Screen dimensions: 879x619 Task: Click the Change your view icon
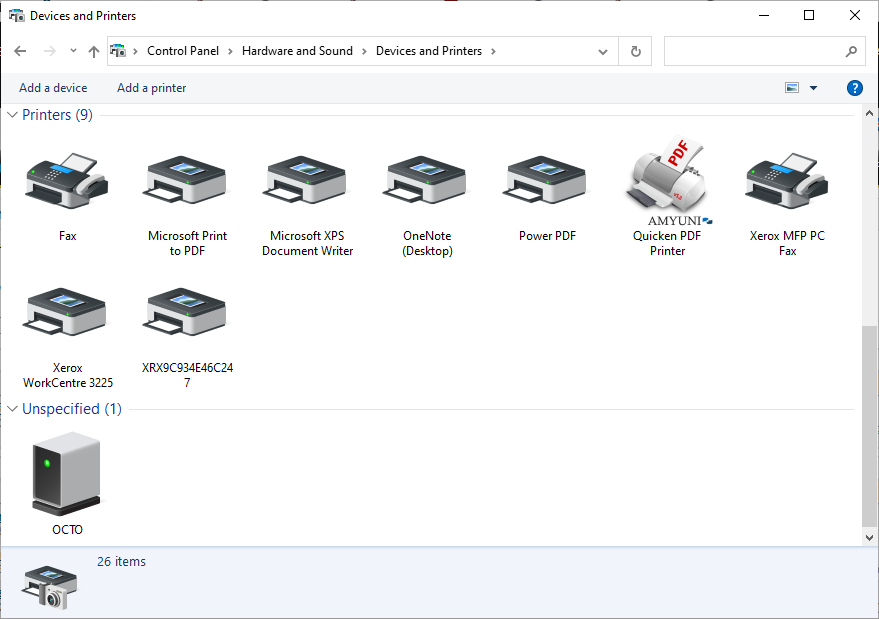point(792,88)
